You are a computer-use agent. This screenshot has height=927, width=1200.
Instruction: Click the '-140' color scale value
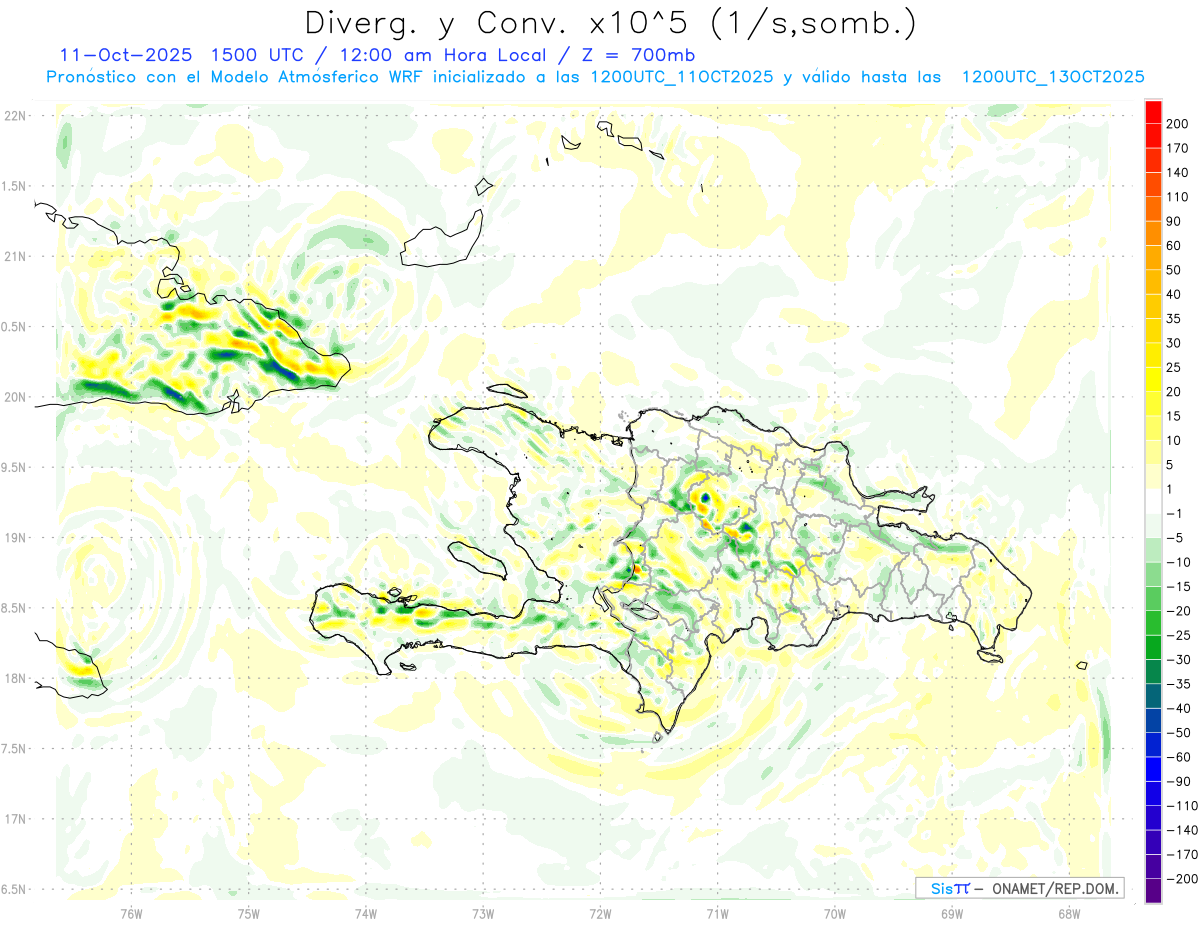point(1182,830)
